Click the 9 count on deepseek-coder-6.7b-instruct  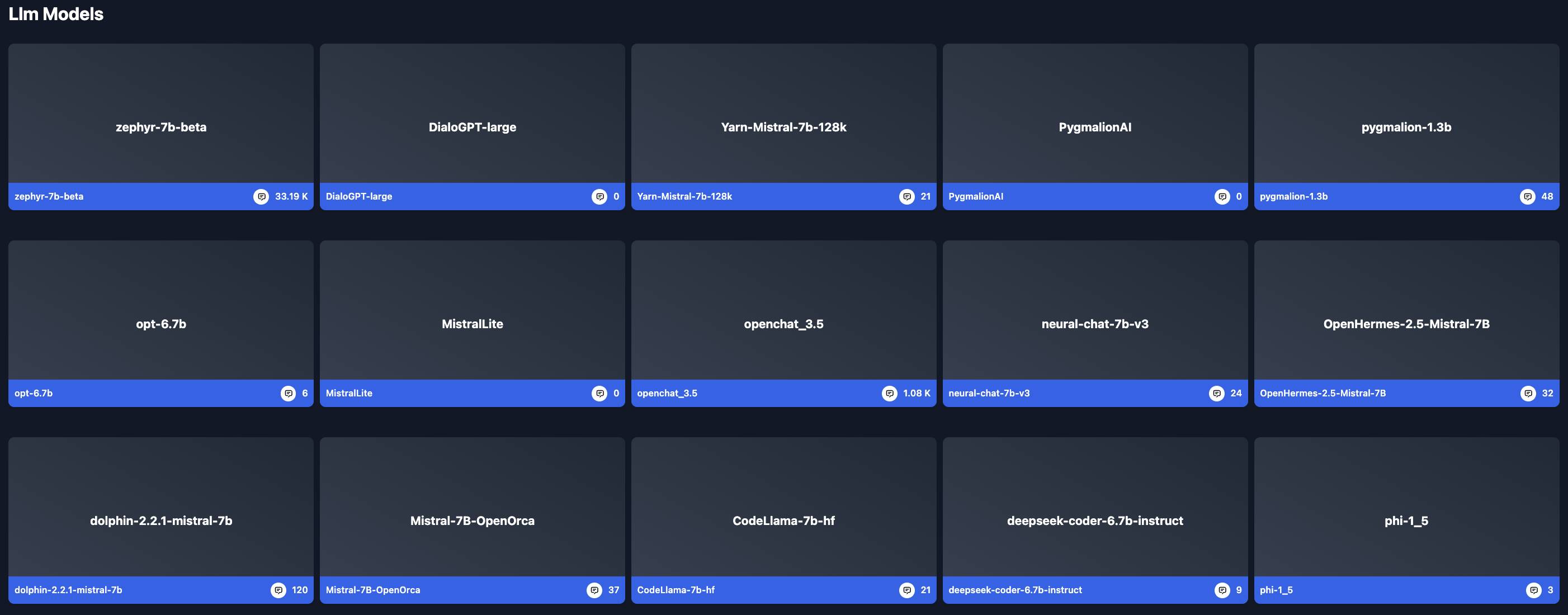click(1239, 590)
